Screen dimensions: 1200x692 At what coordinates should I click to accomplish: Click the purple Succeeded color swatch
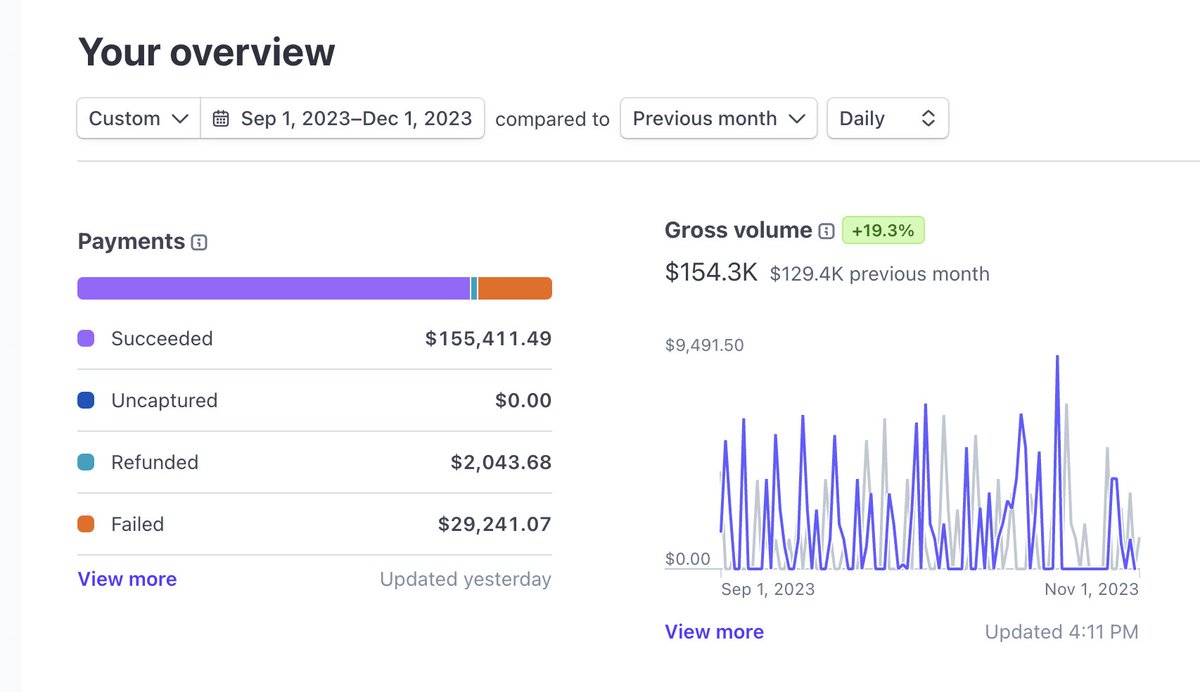[x=86, y=338]
